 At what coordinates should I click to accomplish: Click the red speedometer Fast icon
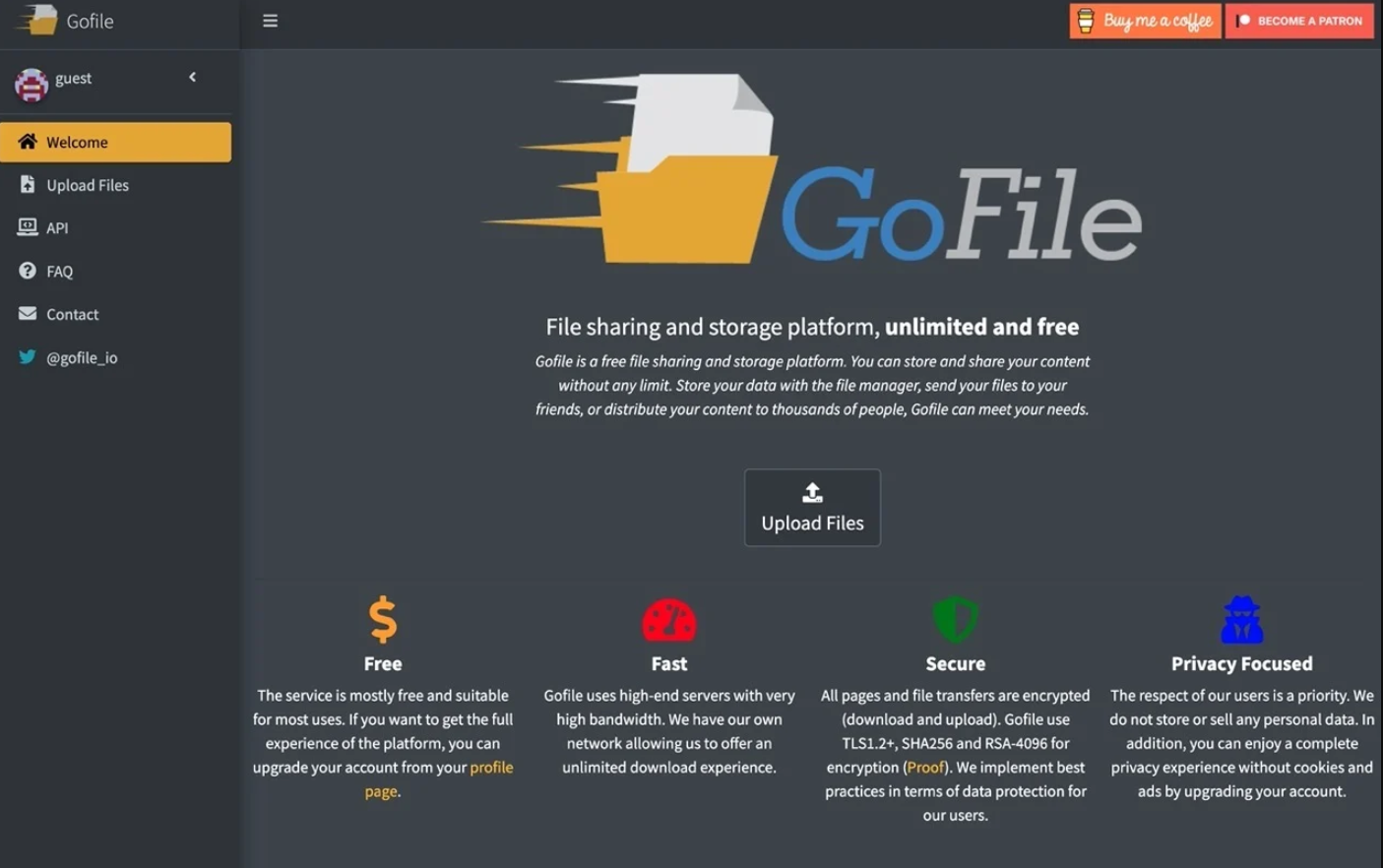[669, 620]
